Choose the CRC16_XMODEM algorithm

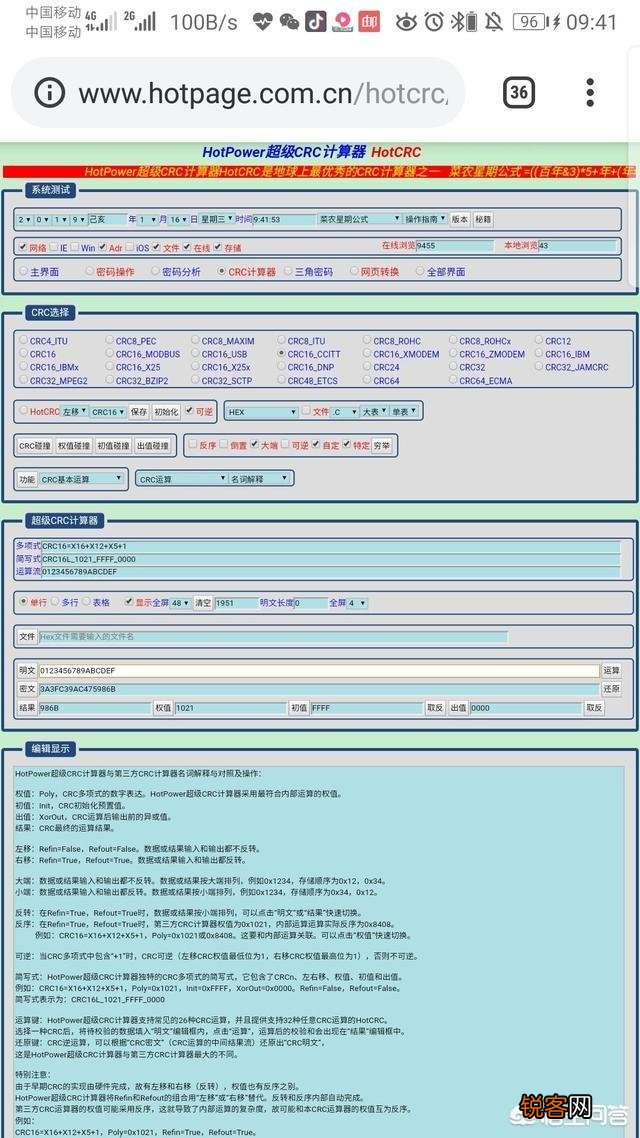[367, 353]
